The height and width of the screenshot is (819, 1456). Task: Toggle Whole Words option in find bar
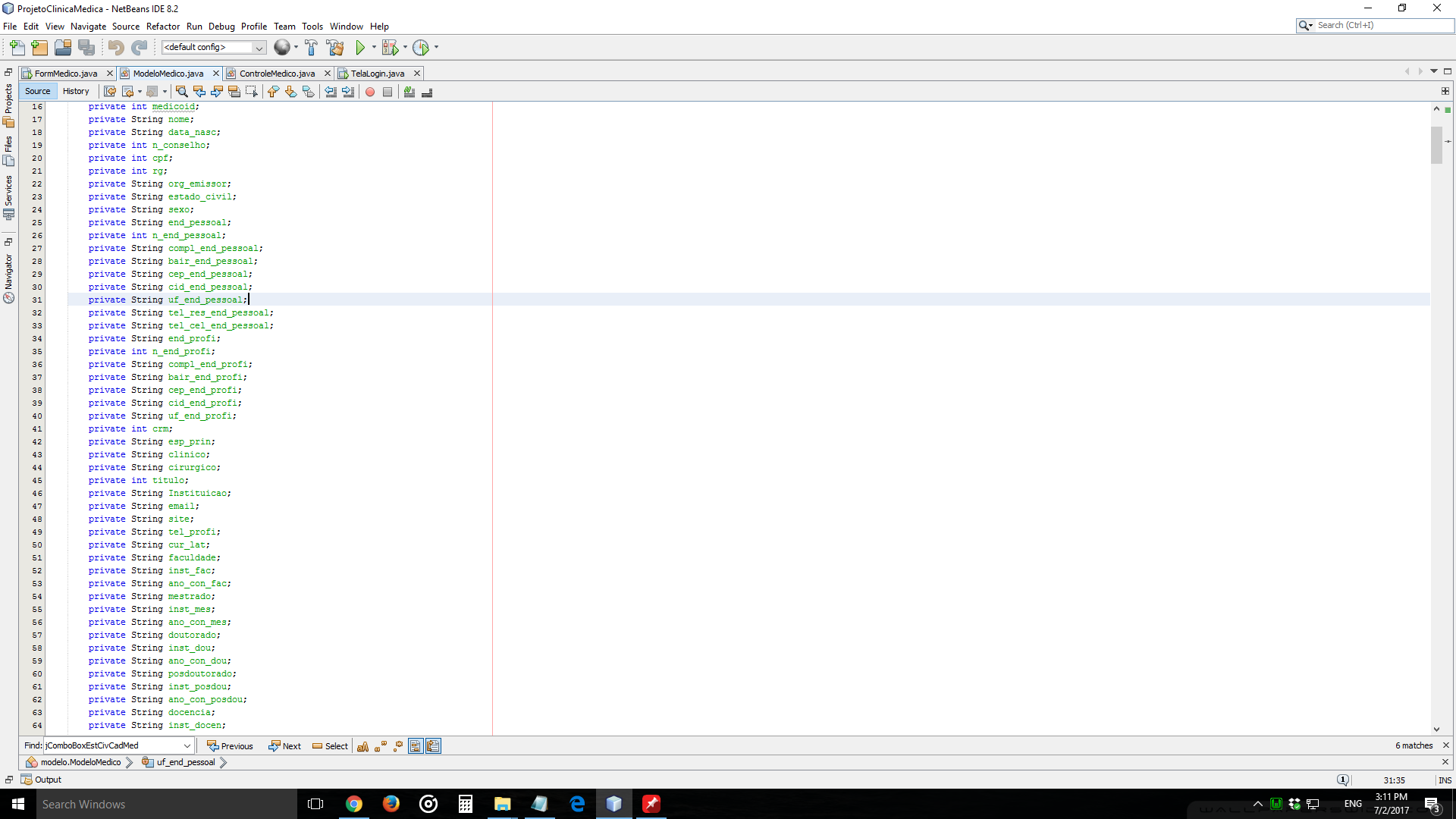click(x=381, y=746)
